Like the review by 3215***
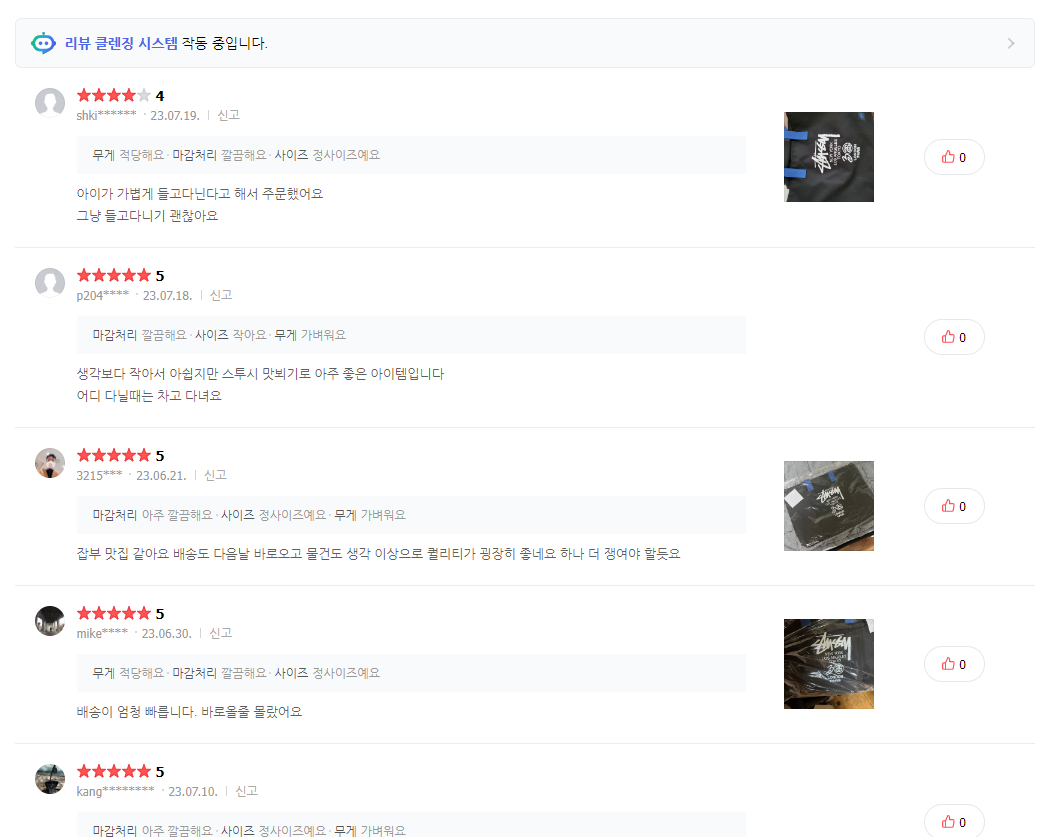This screenshot has width=1041, height=837. tap(954, 506)
